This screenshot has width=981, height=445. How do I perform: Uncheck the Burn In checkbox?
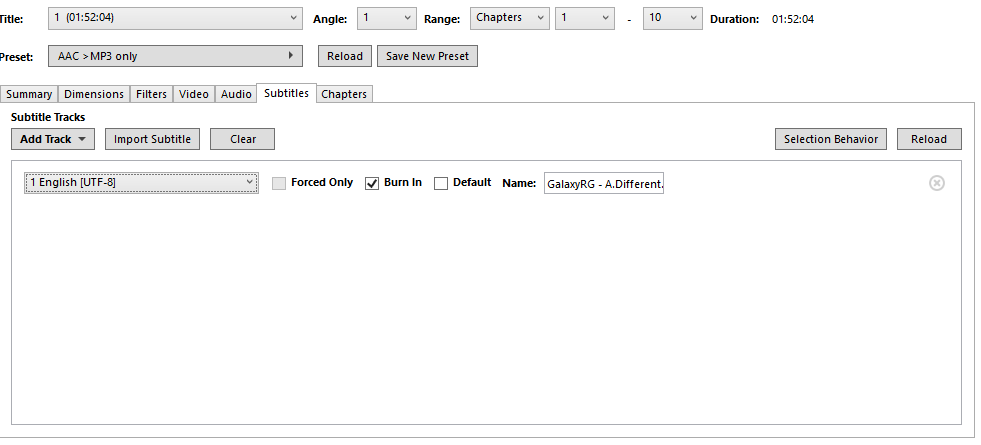pos(372,183)
